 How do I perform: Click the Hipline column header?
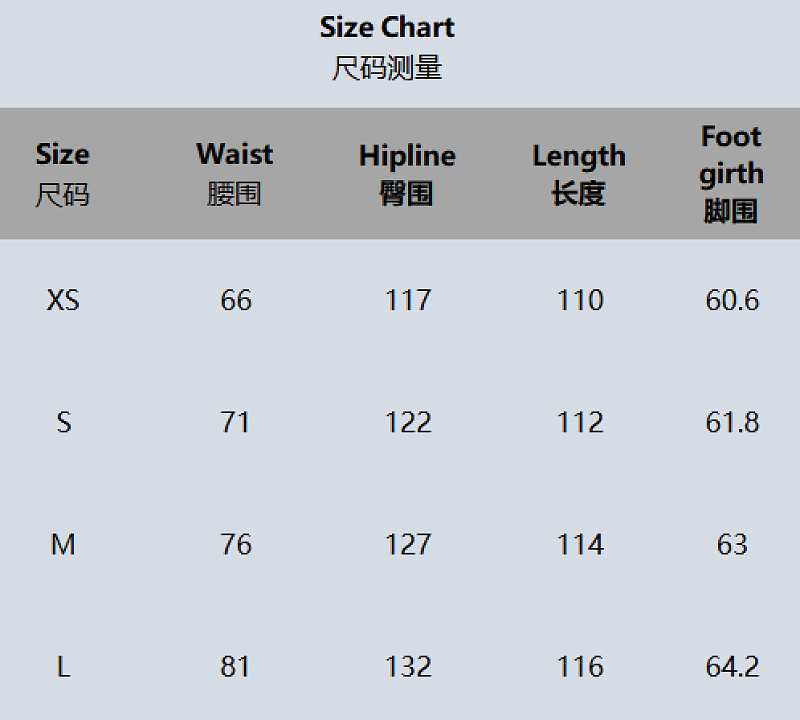pos(407,174)
